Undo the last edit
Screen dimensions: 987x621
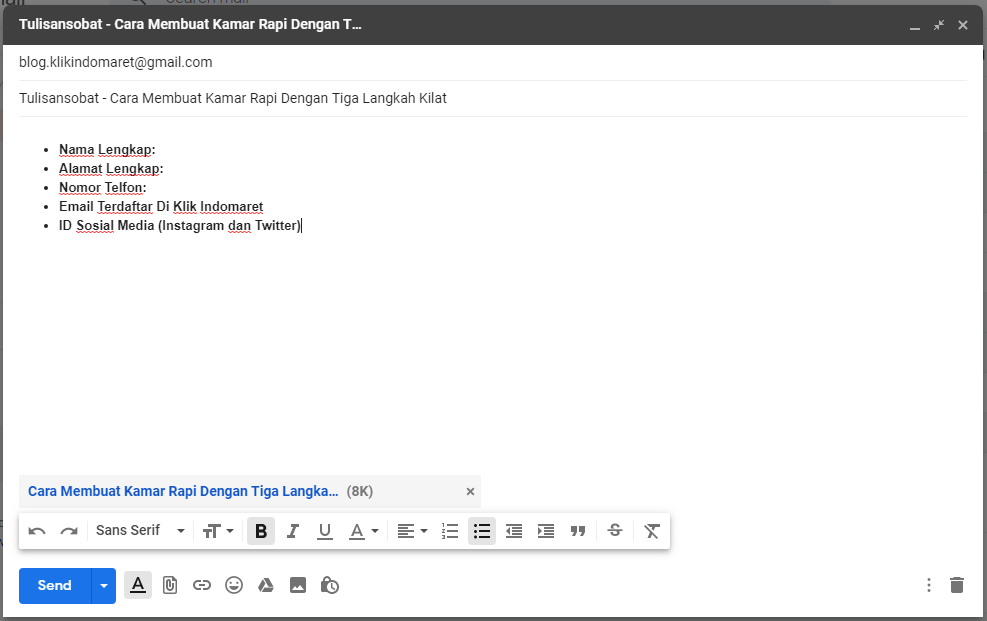point(37,531)
